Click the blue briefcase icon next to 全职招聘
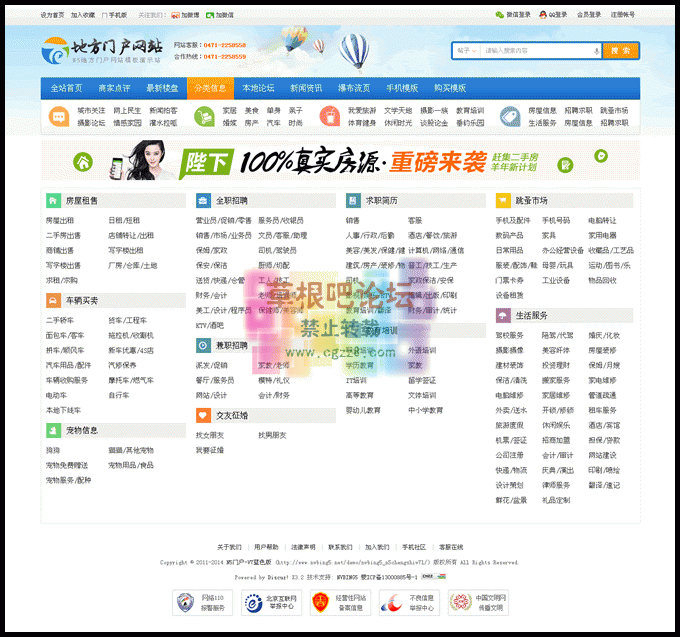The image size is (680, 637). 203,201
